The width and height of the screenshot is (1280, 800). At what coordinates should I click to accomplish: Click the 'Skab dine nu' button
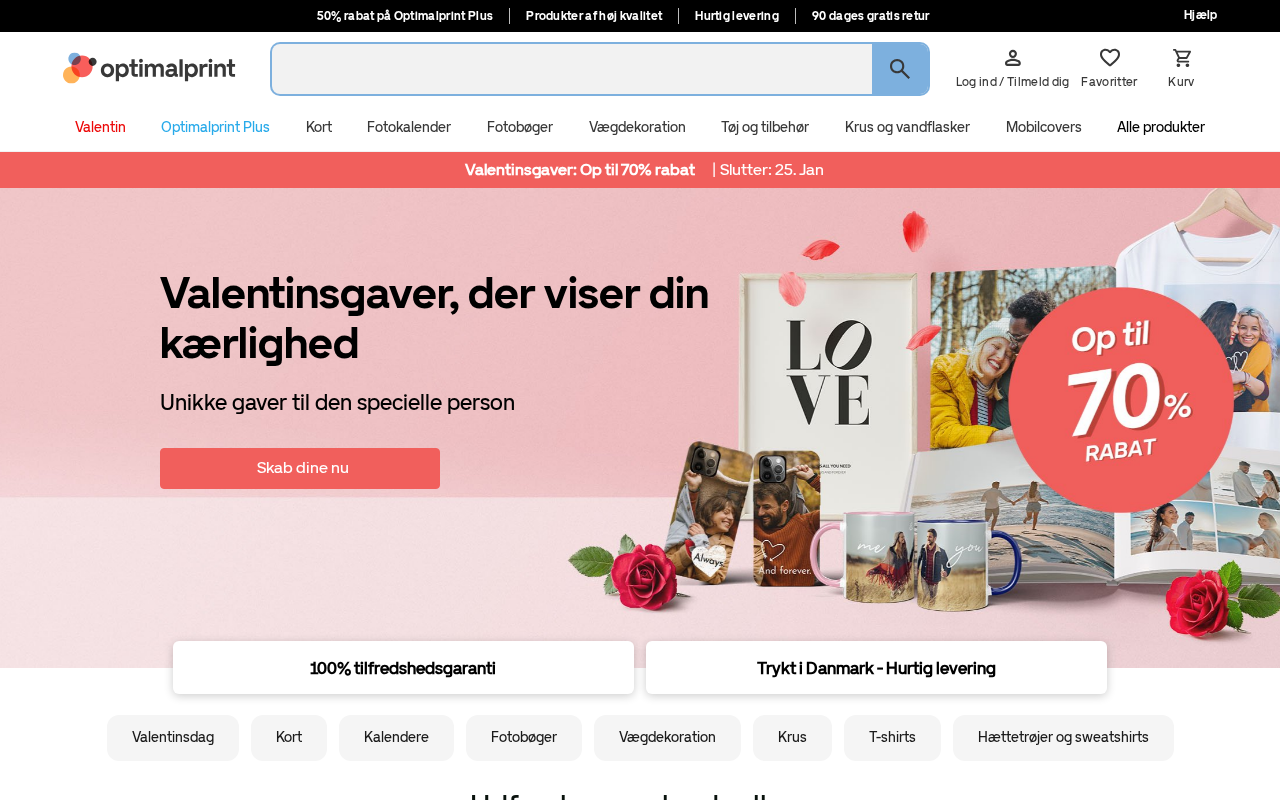tap(300, 468)
